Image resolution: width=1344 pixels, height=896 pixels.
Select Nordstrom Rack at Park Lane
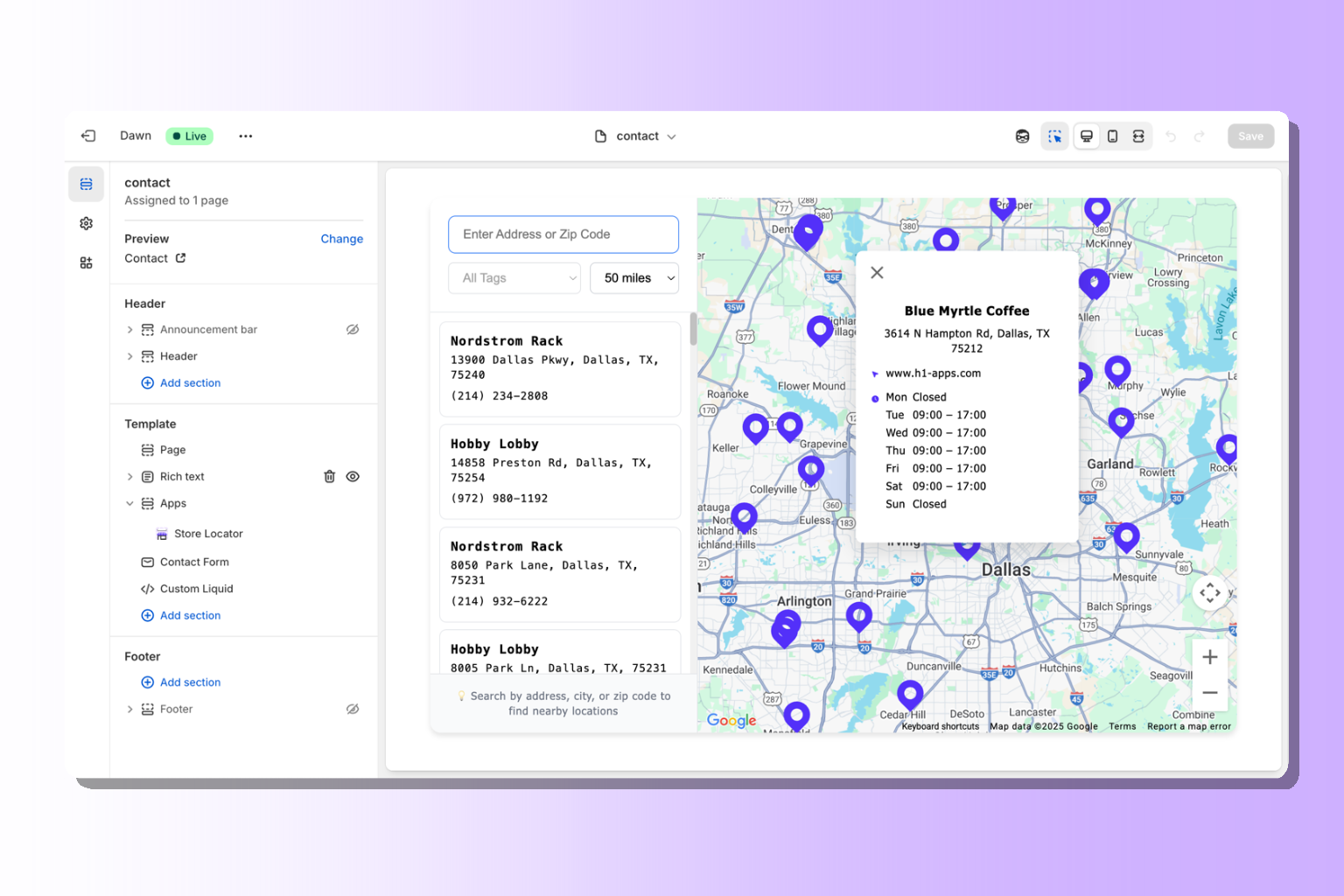coord(560,574)
